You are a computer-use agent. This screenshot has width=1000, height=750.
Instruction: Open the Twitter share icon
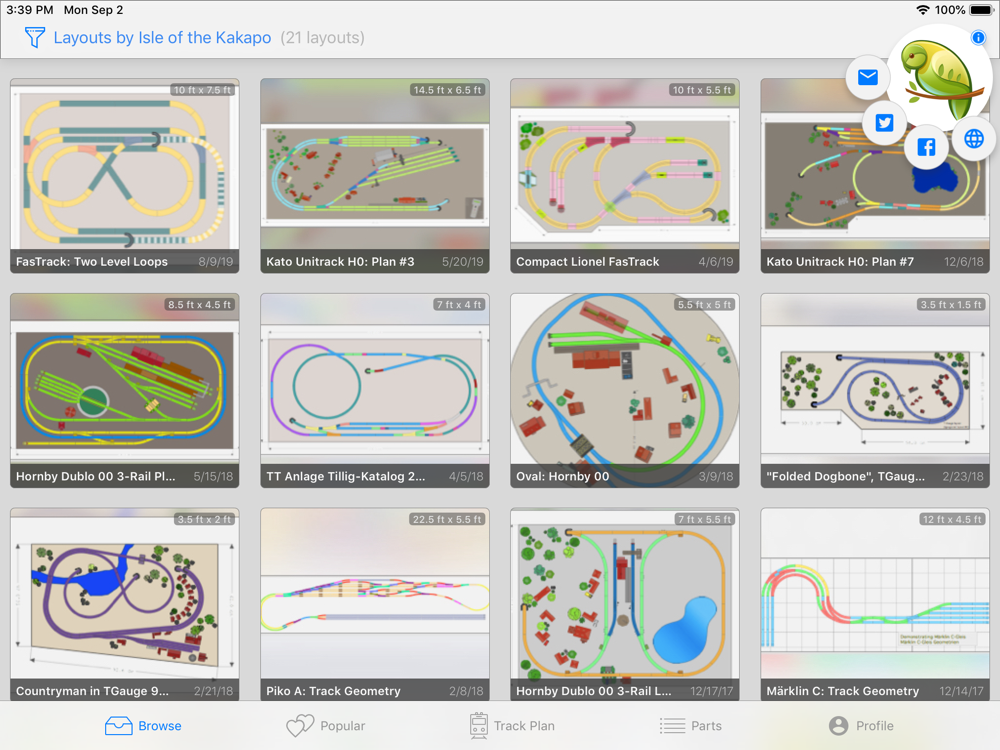click(884, 122)
